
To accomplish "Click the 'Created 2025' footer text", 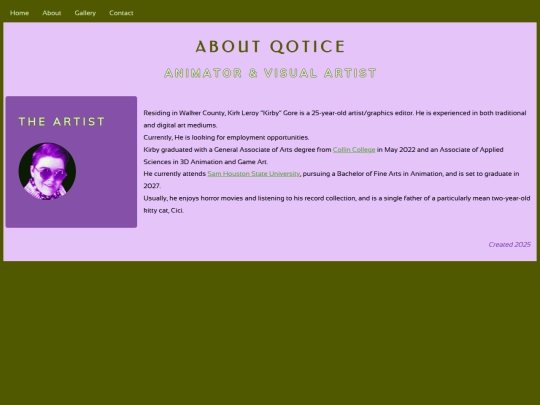I will [509, 245].
